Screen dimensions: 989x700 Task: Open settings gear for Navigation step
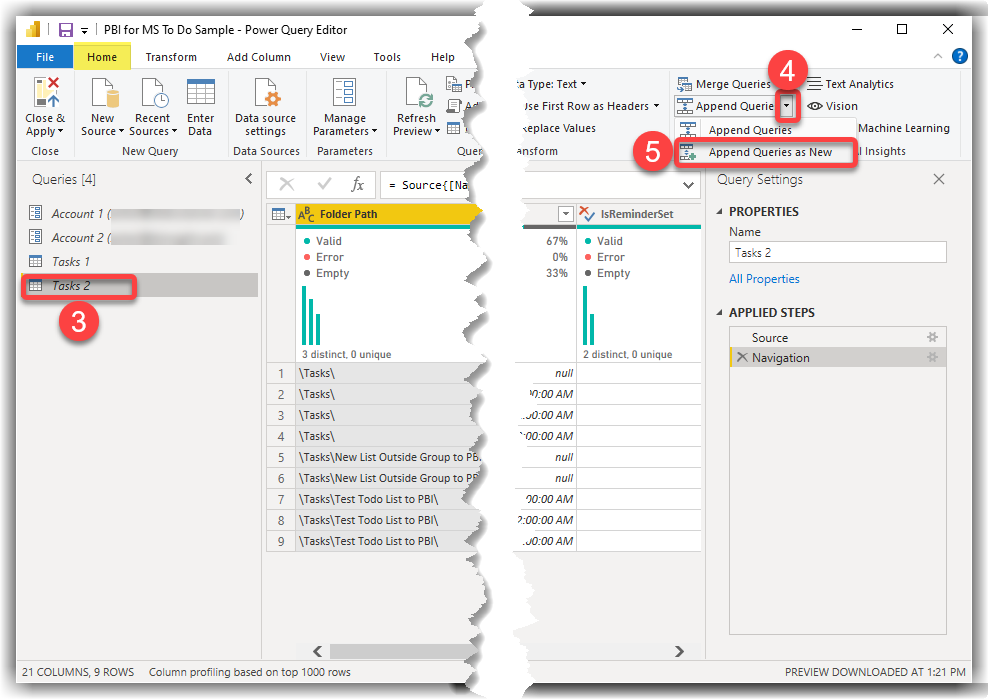click(932, 358)
